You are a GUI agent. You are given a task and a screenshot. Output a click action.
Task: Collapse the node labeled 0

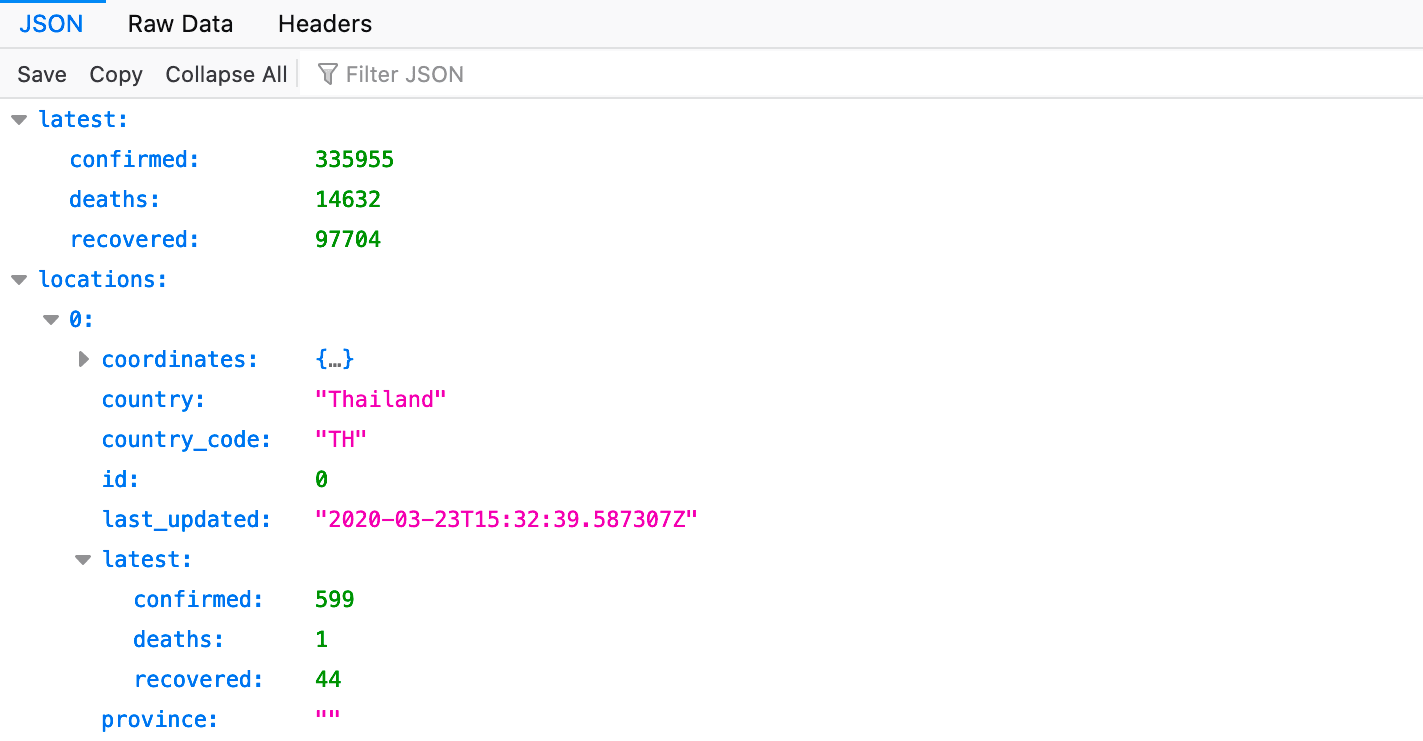[51, 319]
